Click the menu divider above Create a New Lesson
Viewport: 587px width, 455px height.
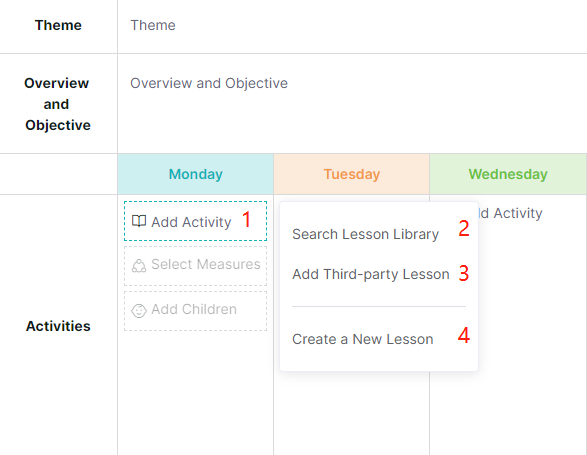379,306
